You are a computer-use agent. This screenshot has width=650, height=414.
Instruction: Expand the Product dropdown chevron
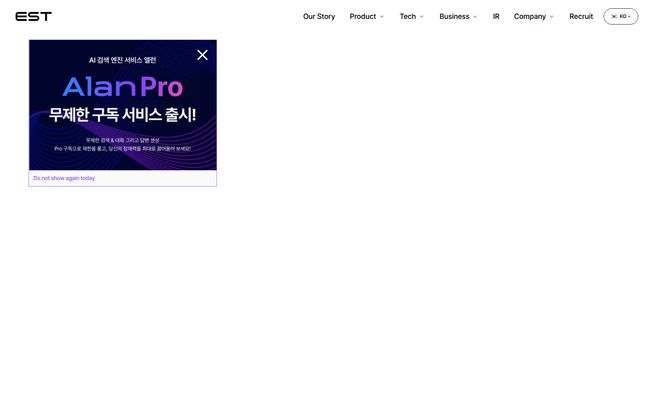[382, 17]
